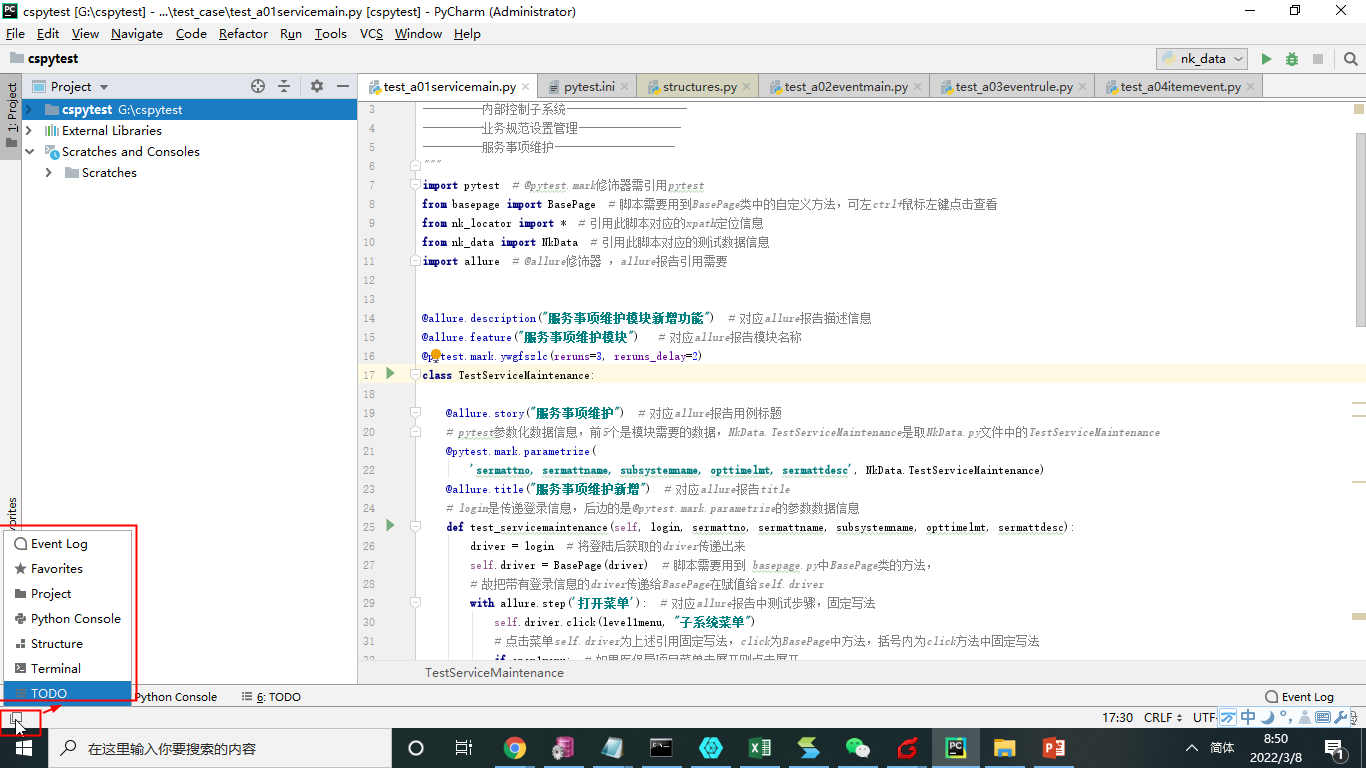Open the nk_data run configuration dropdown

[1202, 59]
